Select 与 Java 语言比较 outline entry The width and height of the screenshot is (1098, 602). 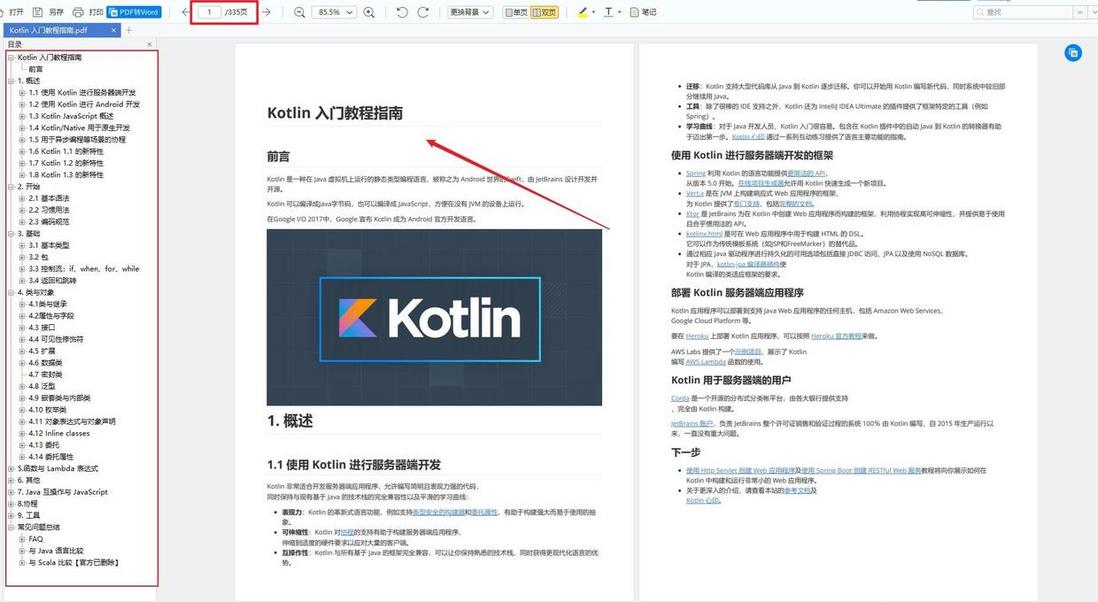click(56, 551)
